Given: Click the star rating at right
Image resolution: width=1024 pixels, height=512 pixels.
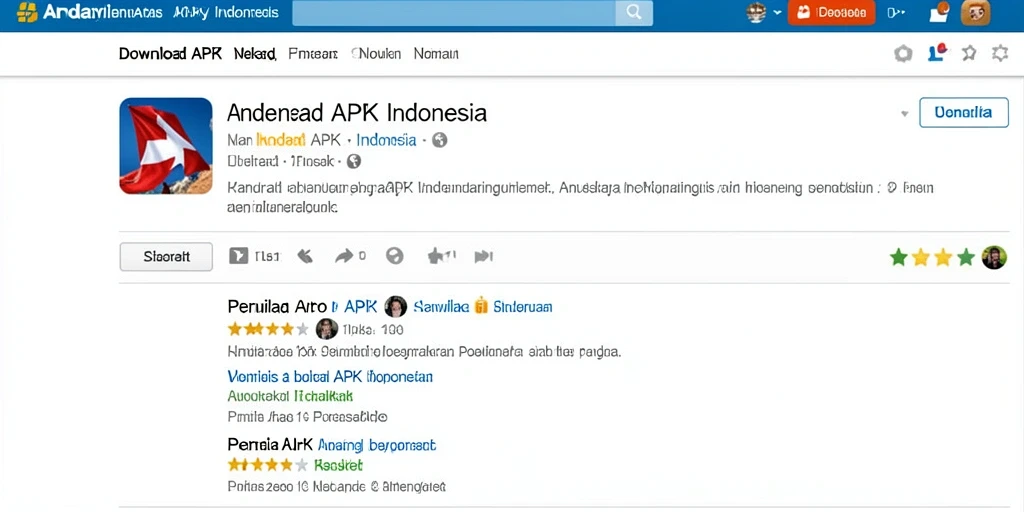Looking at the screenshot, I should (932, 257).
